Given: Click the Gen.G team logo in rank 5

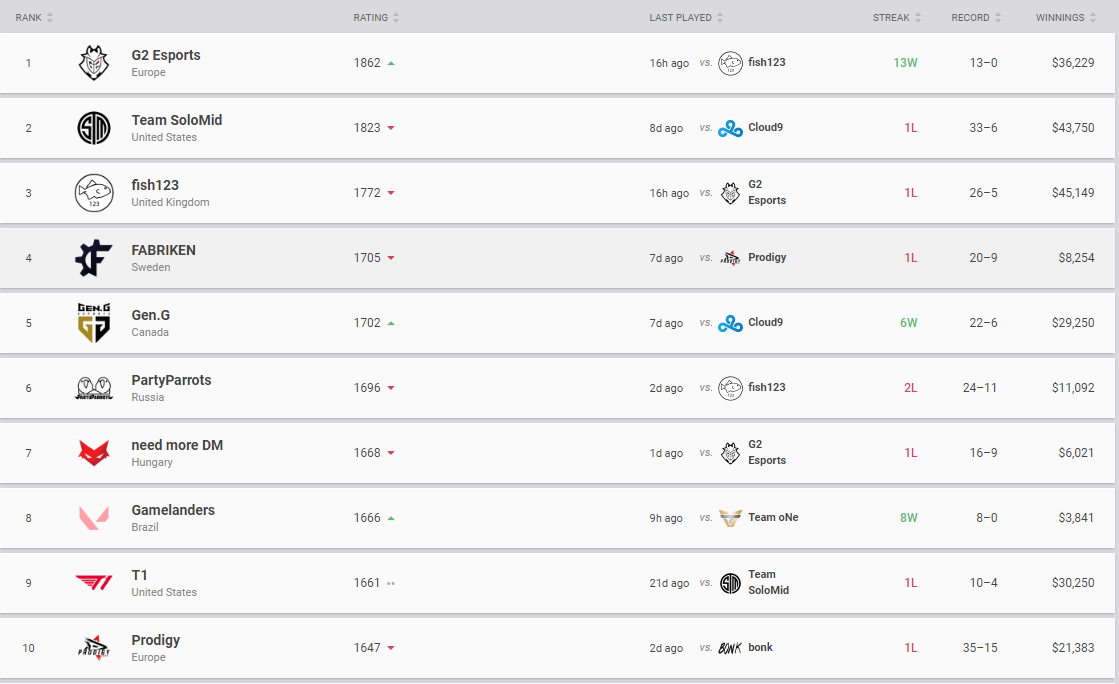Looking at the screenshot, I should click(x=93, y=323).
